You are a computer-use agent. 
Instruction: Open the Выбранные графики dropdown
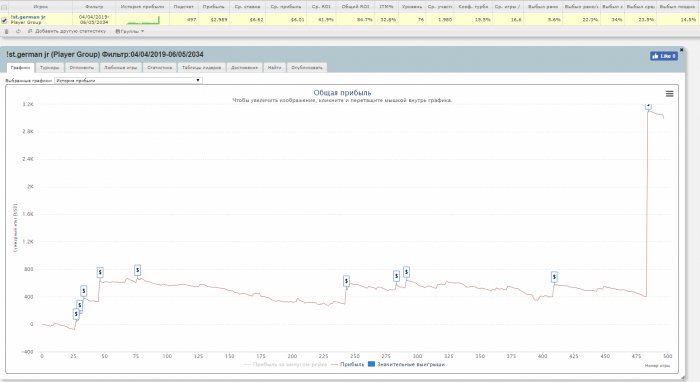click(128, 80)
